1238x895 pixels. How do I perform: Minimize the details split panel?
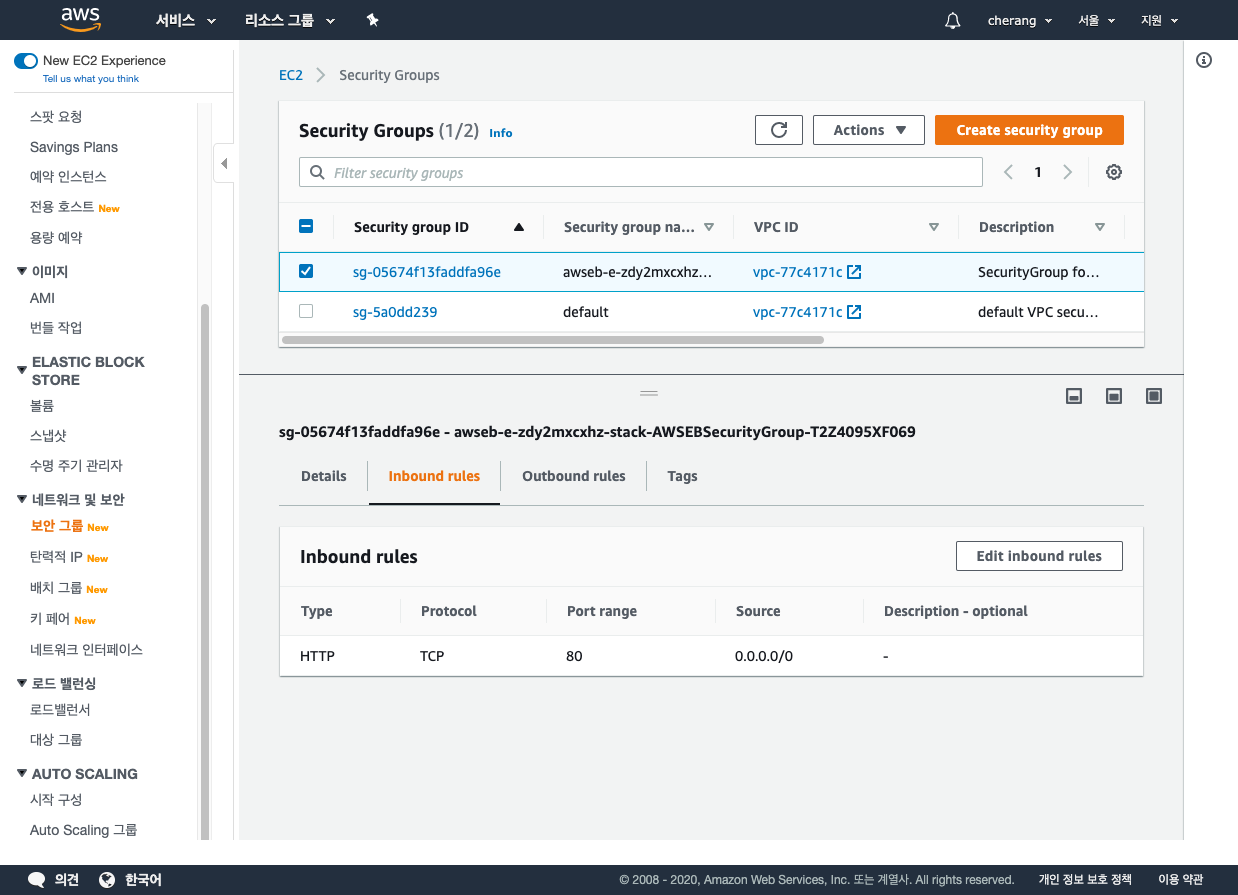tap(1074, 396)
